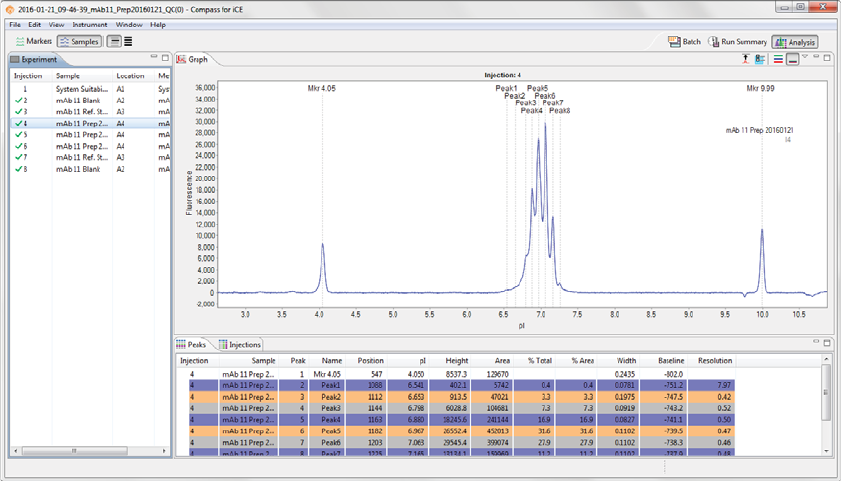Switch to the Batch screen
841x481 pixels.
(x=685, y=42)
